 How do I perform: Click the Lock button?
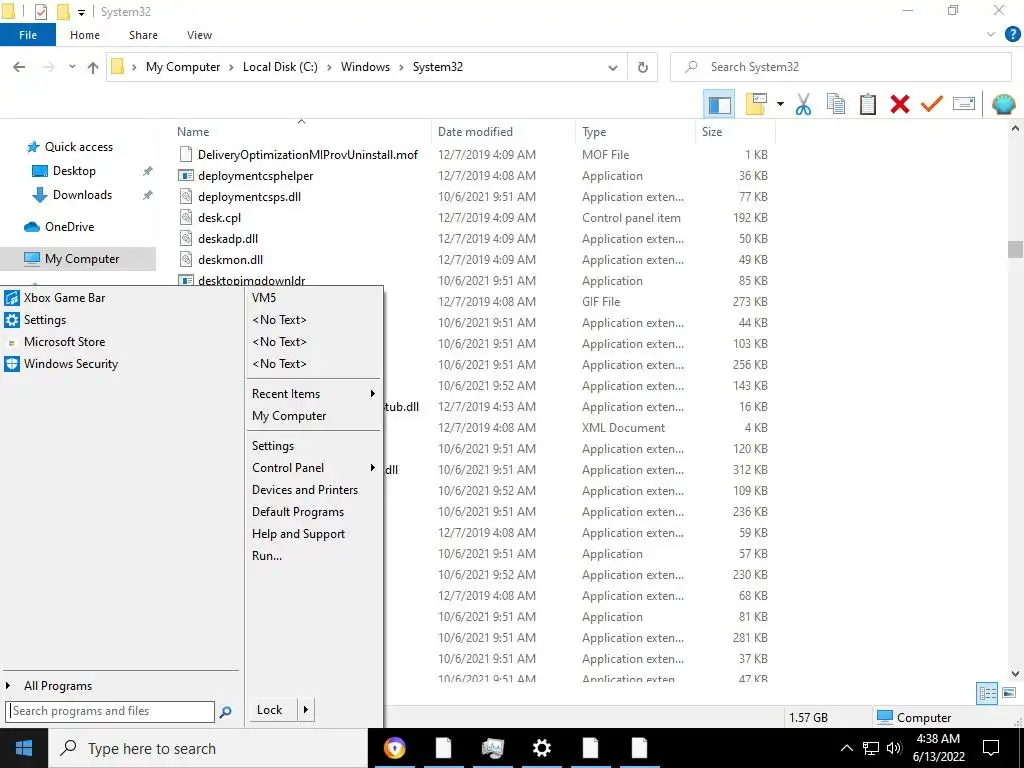(x=273, y=710)
